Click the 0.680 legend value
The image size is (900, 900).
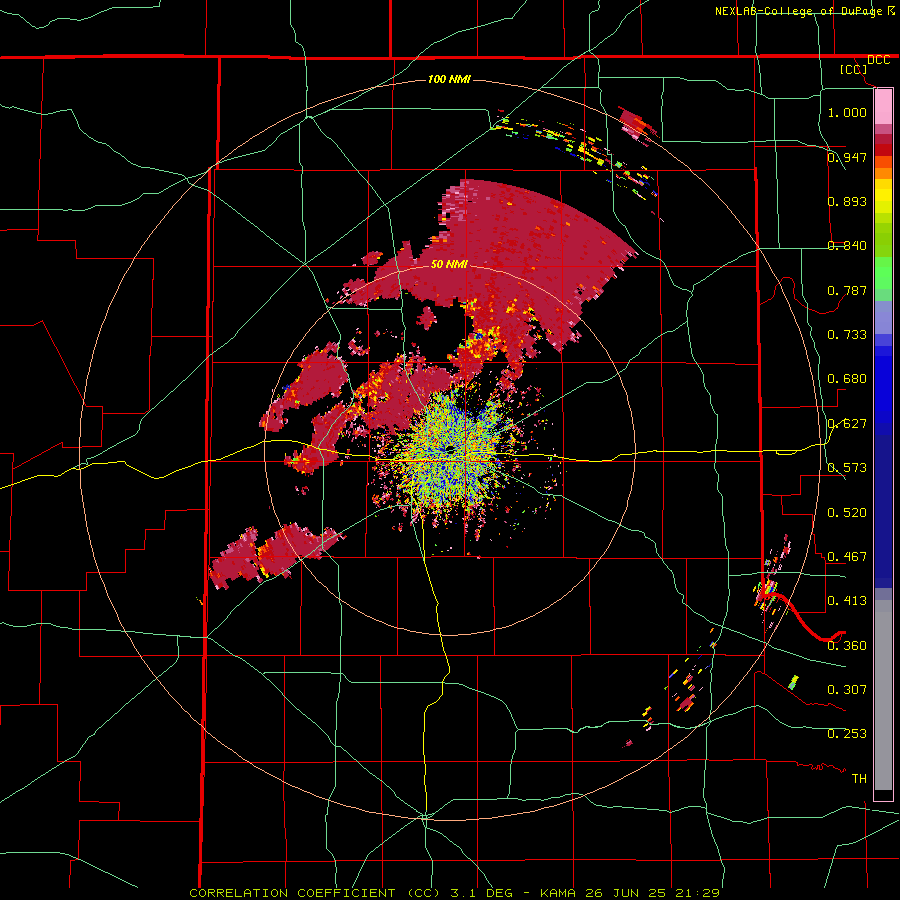point(847,379)
